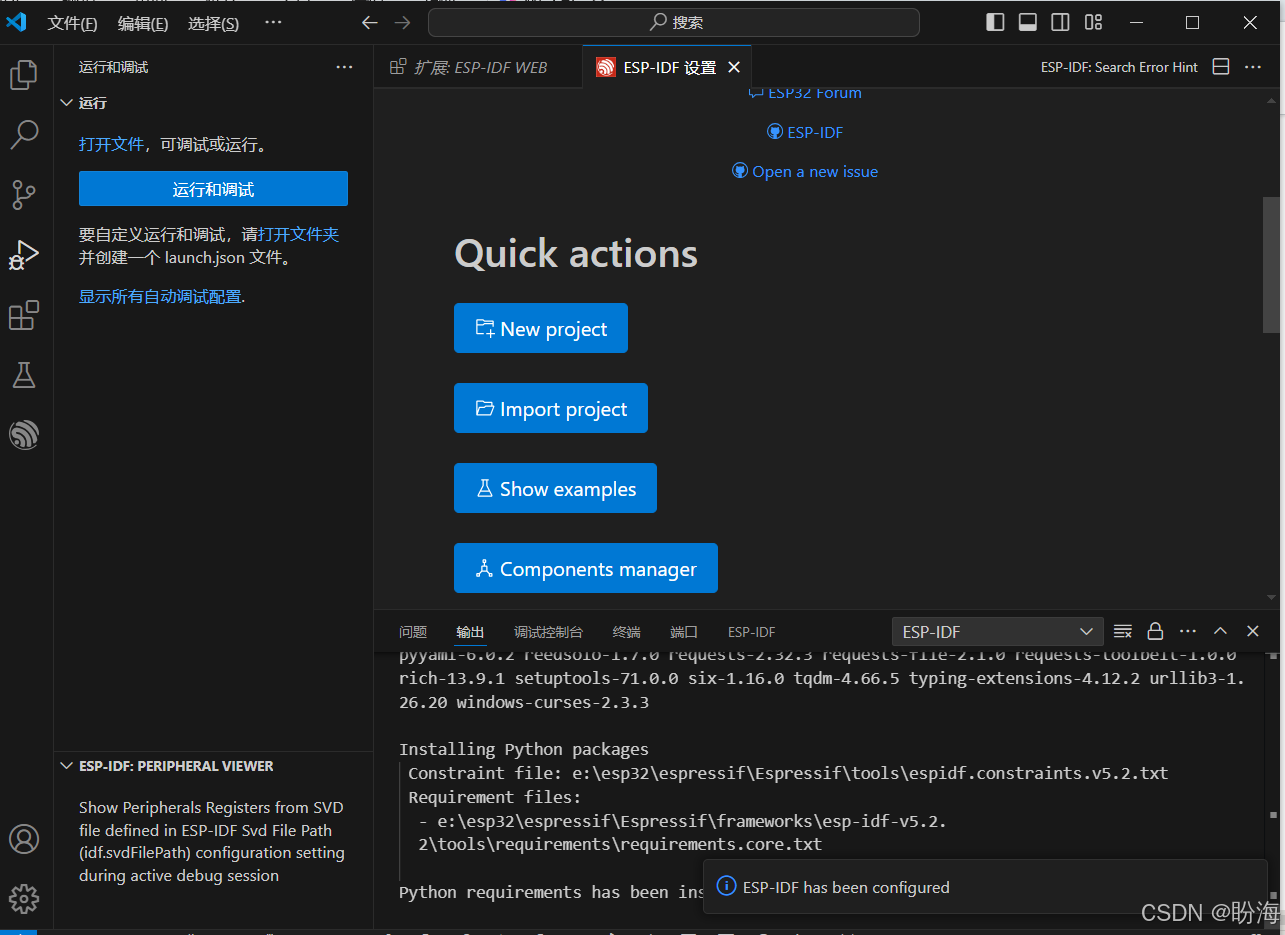
Task: Toggle secondary side bar layout icon
Action: tap(1061, 22)
